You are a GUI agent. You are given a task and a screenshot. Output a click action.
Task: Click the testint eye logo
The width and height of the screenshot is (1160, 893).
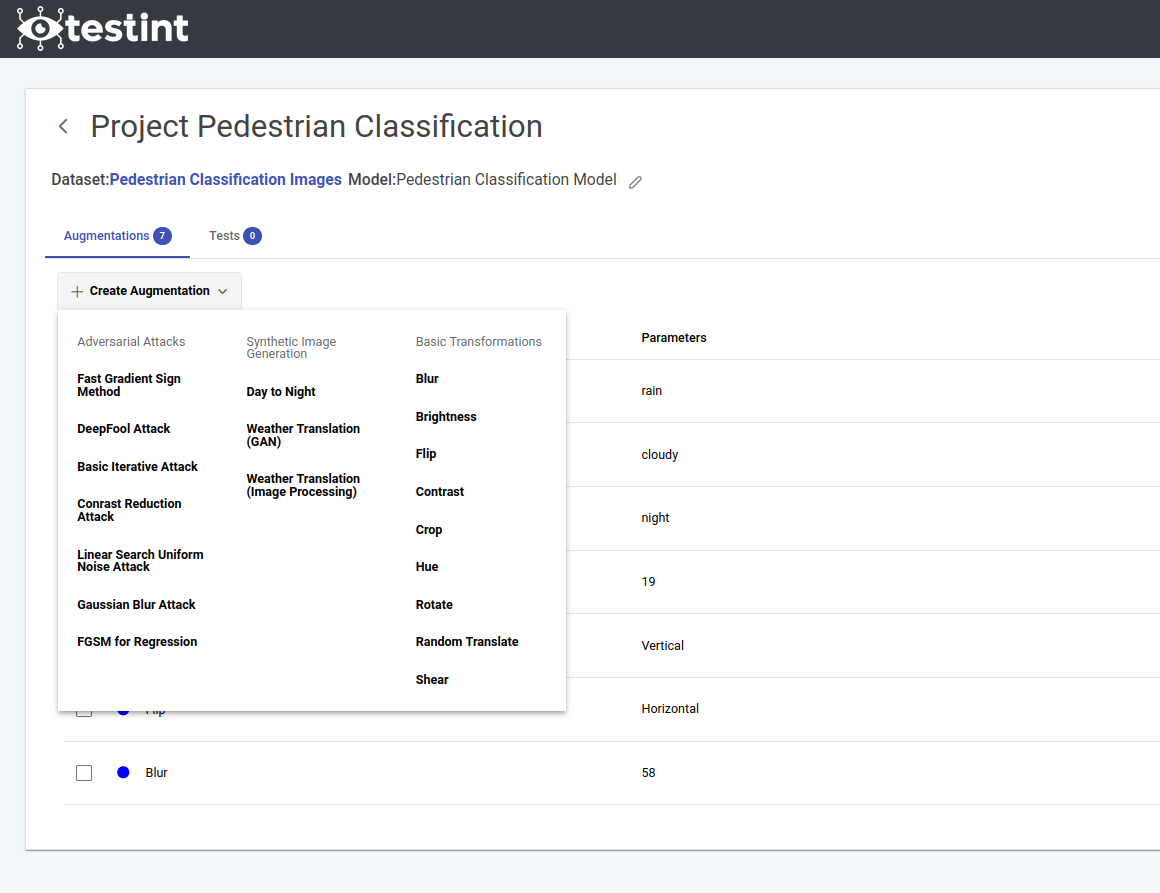[40, 28]
